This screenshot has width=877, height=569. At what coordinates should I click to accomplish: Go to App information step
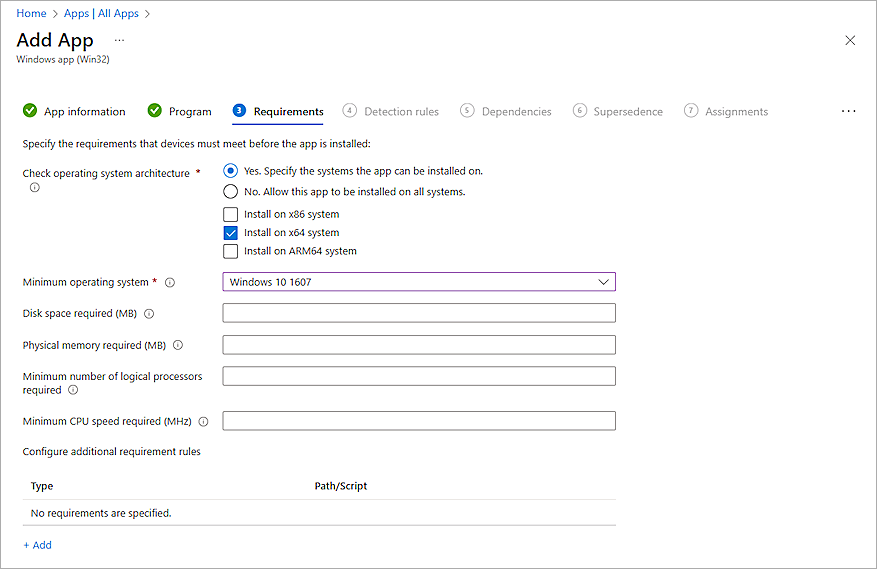(x=74, y=111)
